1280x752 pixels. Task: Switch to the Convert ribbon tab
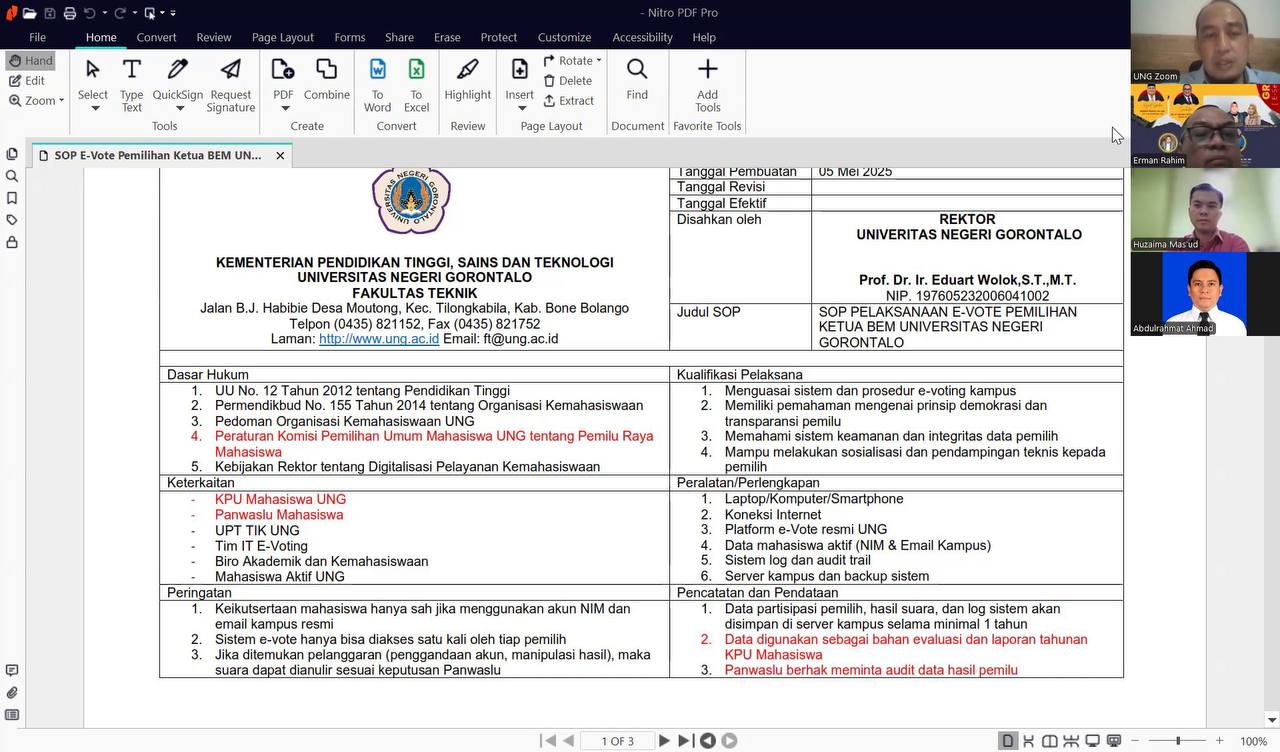tap(157, 37)
